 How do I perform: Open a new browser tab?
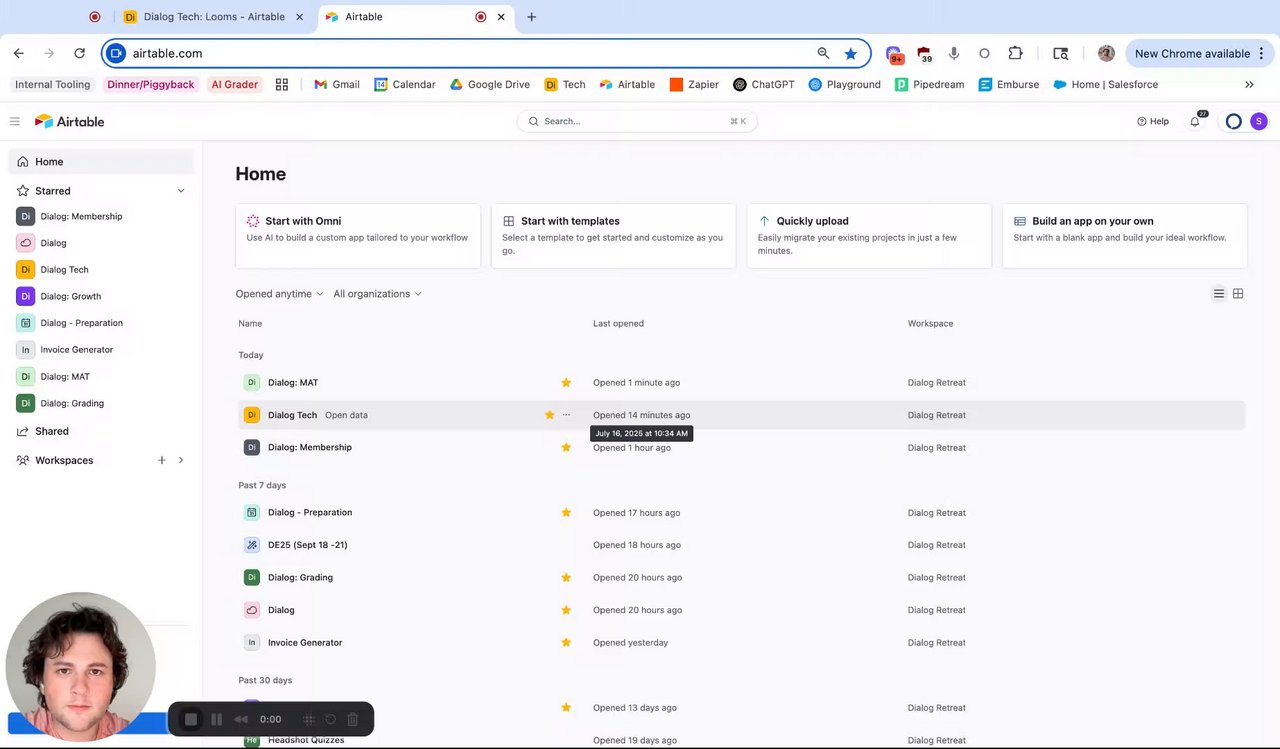pyautogui.click(x=531, y=17)
